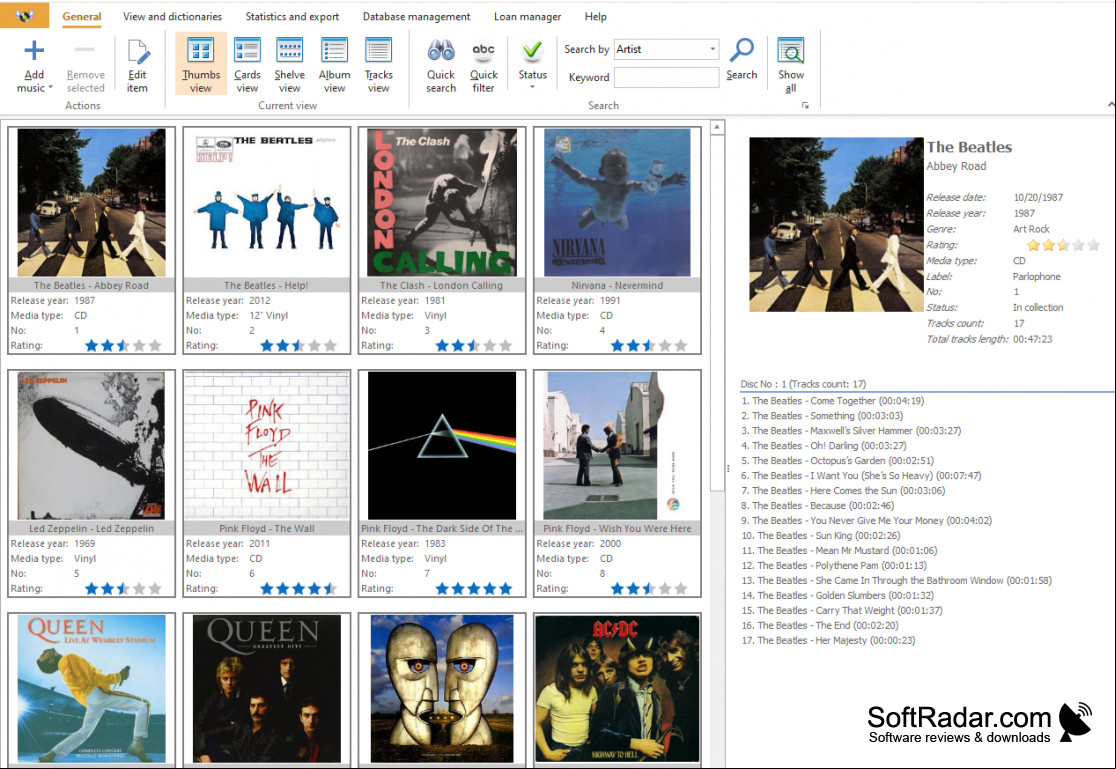This screenshot has width=1116, height=769.
Task: Select track Something
Action: [822, 416]
